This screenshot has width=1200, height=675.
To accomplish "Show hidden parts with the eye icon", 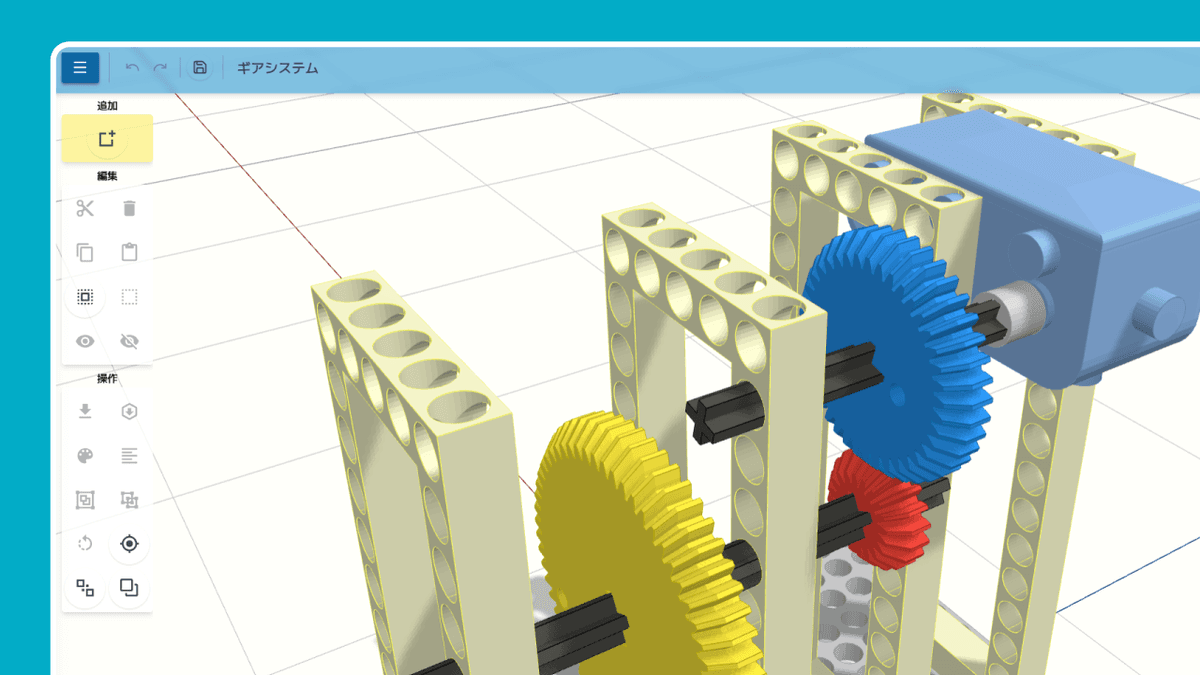I will click(85, 341).
